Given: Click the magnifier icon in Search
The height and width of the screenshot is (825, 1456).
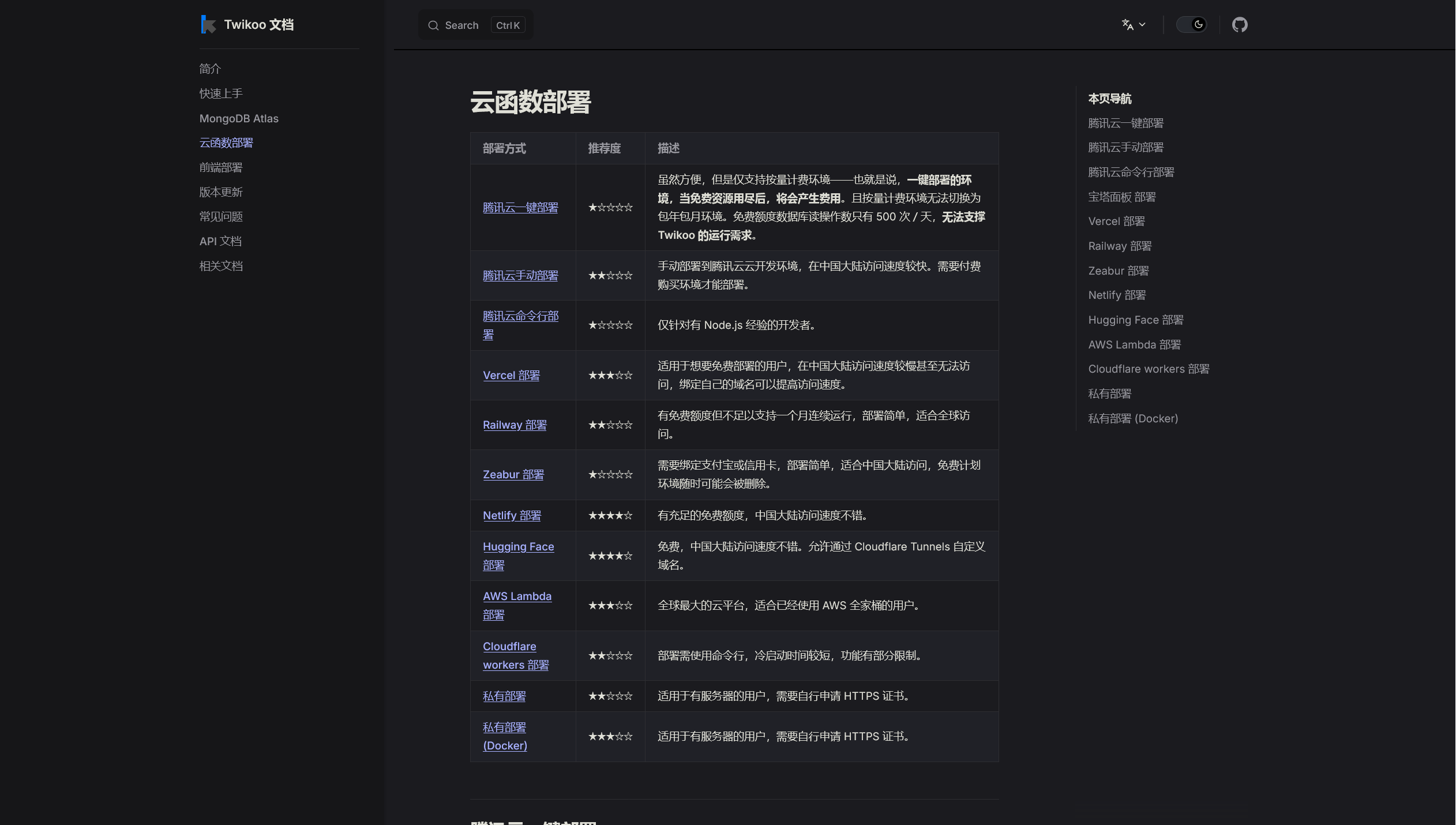Looking at the screenshot, I should coord(433,25).
